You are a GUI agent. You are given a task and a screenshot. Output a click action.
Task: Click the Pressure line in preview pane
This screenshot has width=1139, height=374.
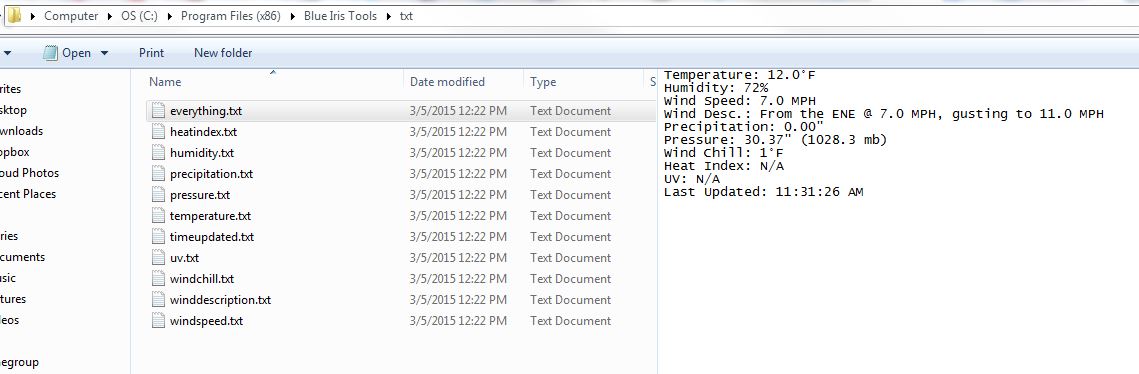pos(776,139)
